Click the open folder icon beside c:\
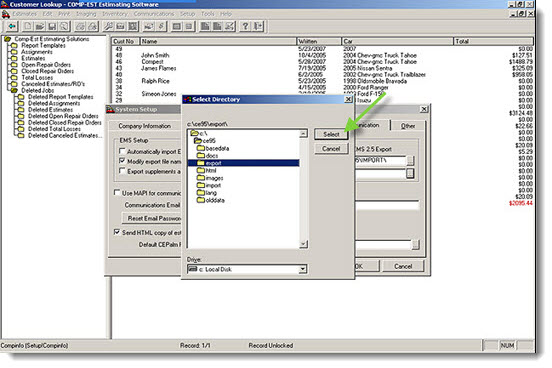 pos(194,133)
